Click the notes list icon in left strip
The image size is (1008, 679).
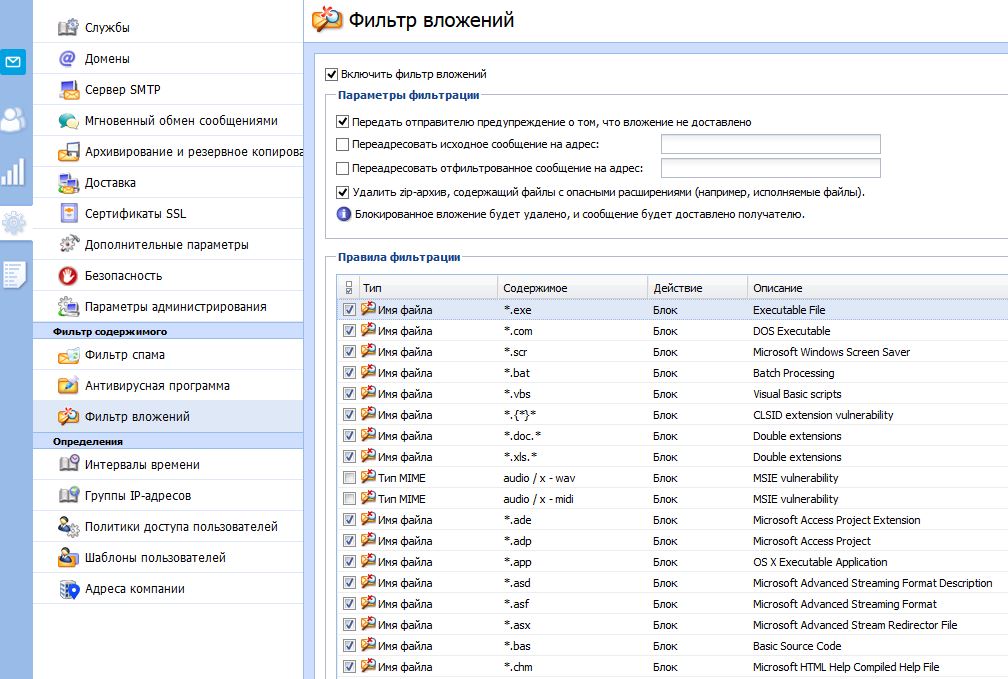click(13, 272)
